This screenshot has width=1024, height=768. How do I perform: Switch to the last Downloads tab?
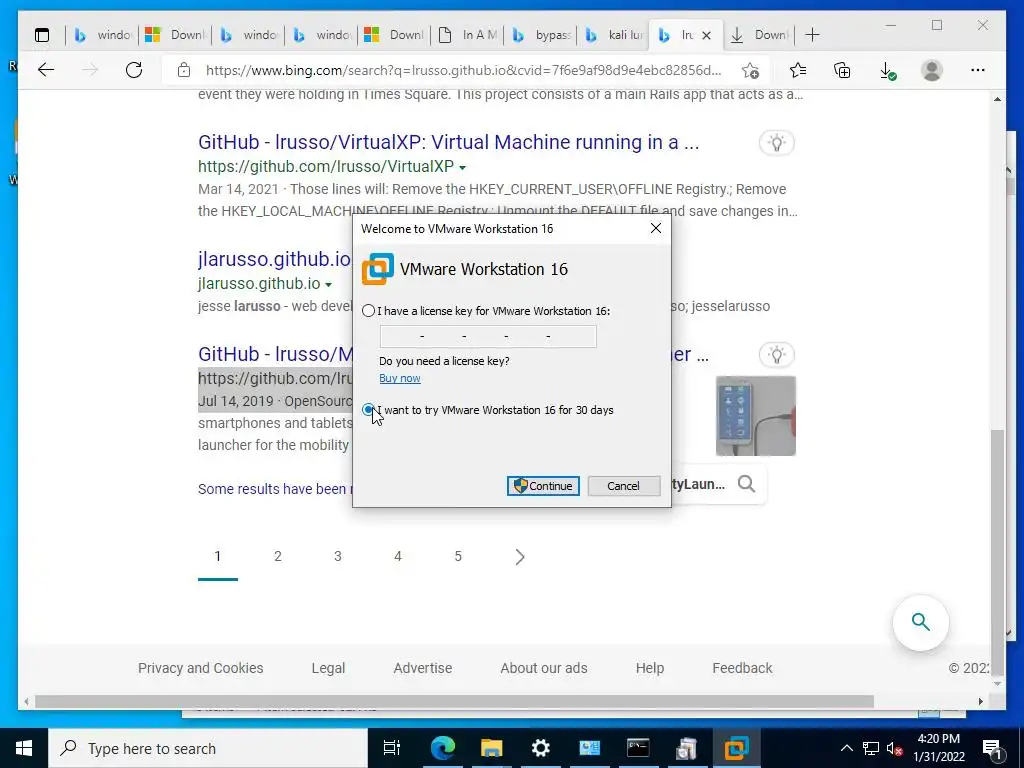pyautogui.click(x=758, y=35)
